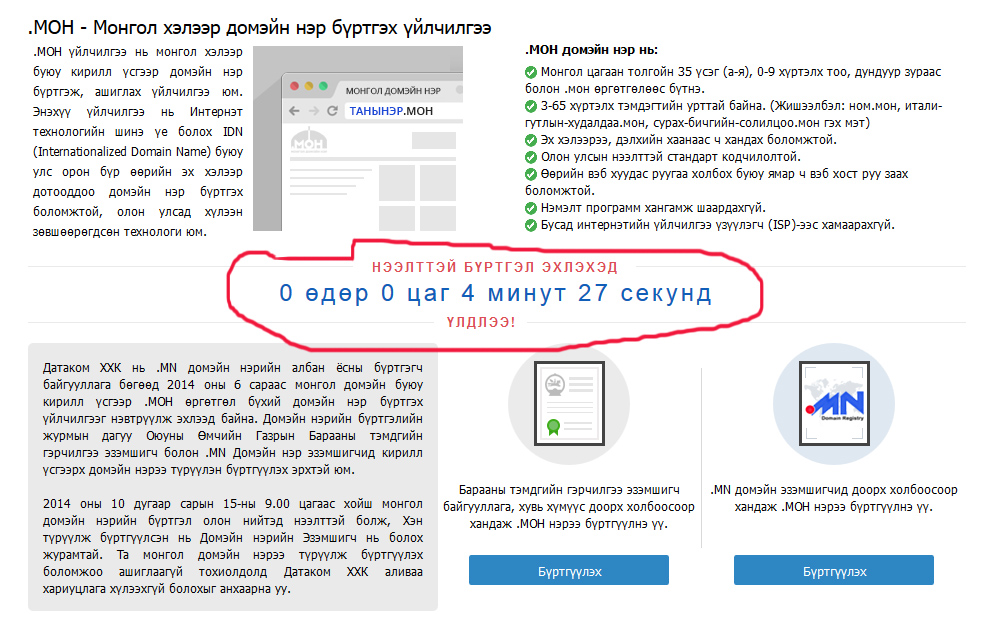Click the '.МОН домэйн нэр нь:' subheading

point(591,50)
